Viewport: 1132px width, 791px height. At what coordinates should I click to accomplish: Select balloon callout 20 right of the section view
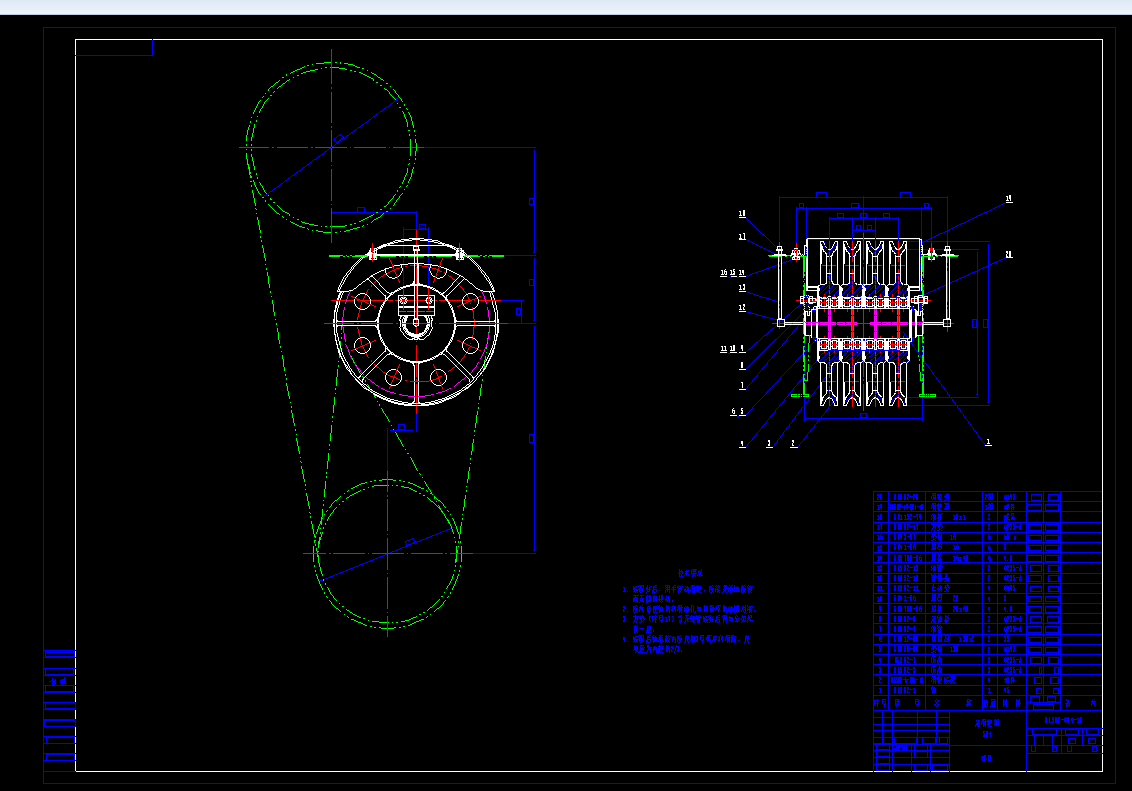coord(1009,255)
